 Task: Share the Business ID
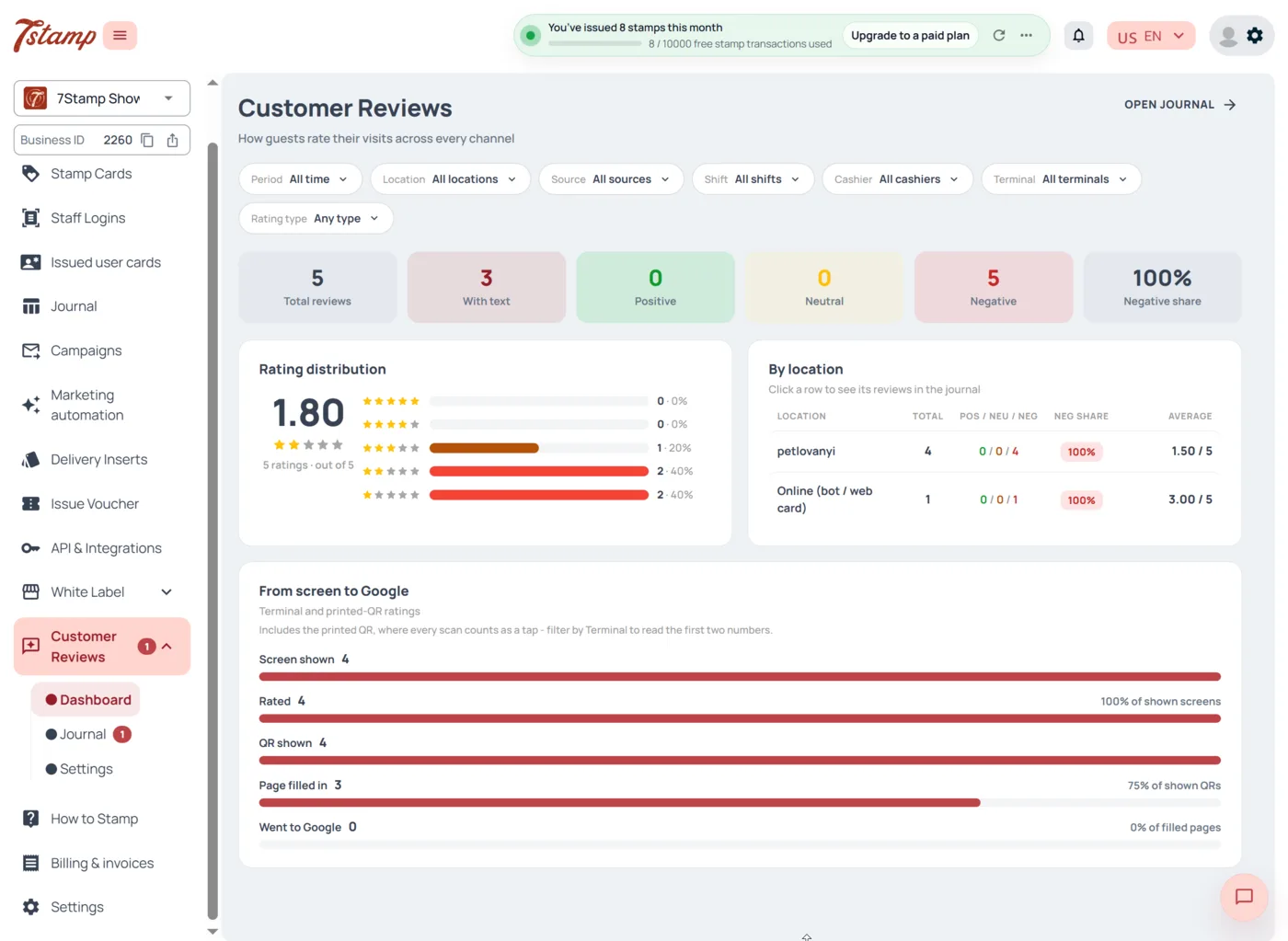tap(173, 140)
